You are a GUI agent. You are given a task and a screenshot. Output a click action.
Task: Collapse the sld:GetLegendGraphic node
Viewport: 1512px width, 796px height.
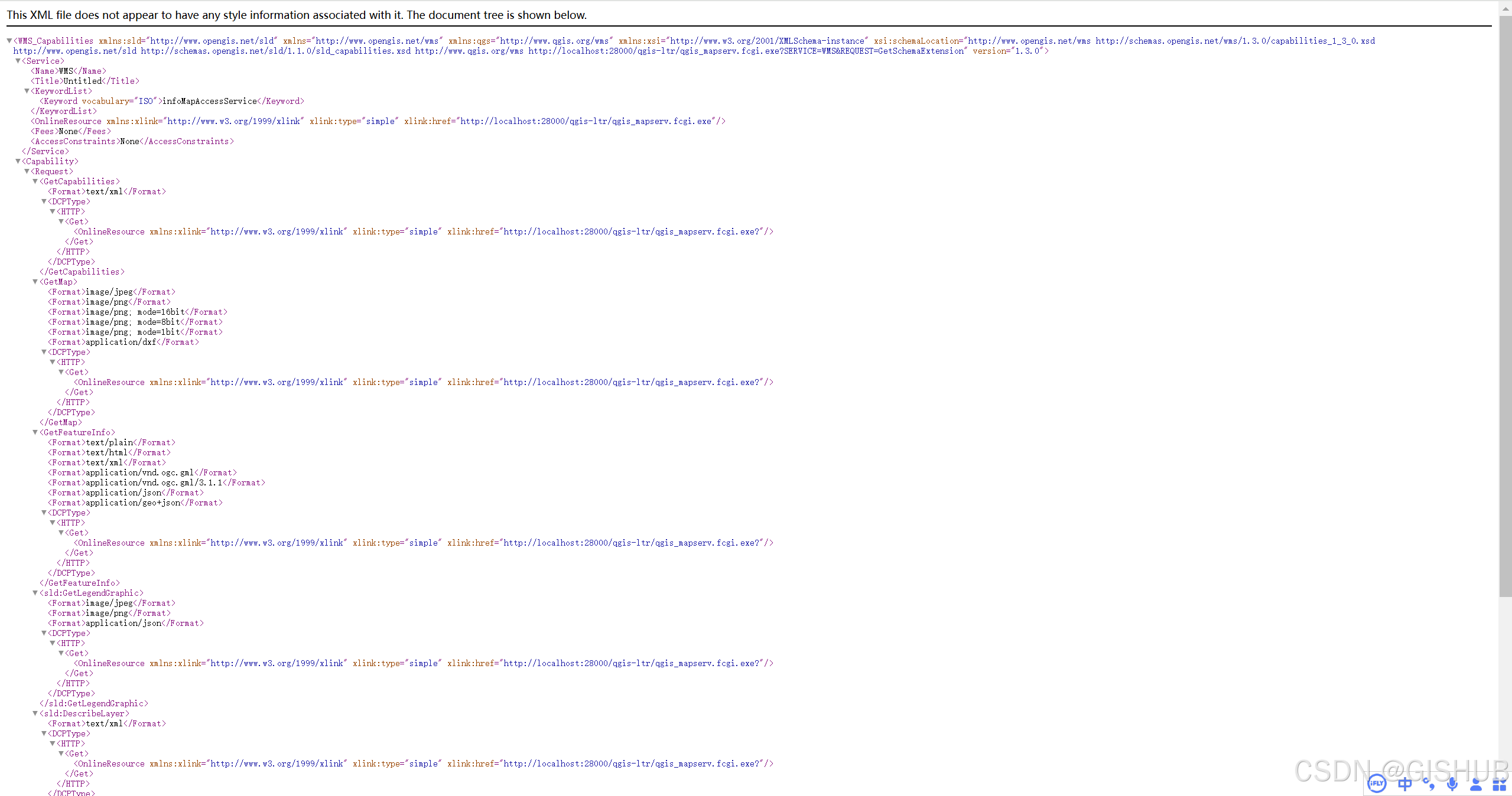[x=35, y=593]
